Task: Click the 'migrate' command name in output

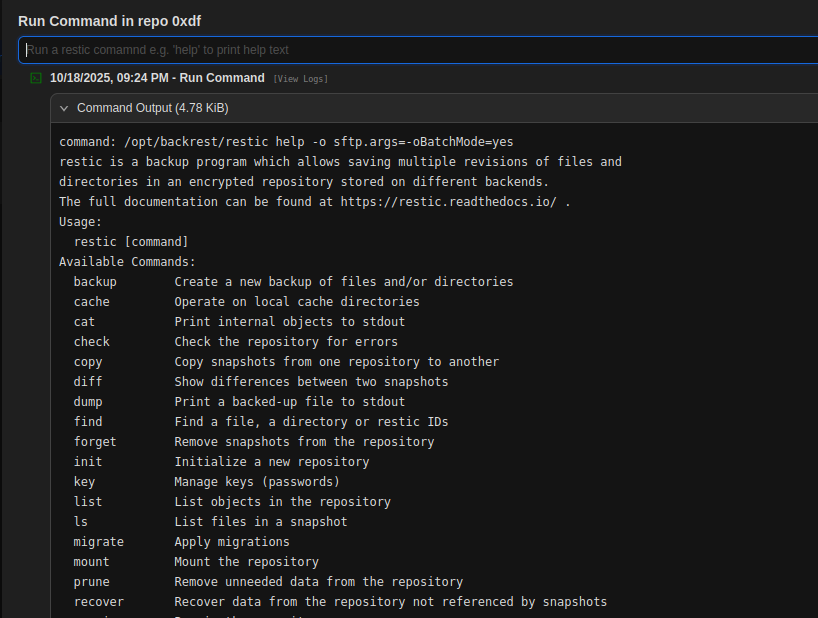Action: [98, 542]
